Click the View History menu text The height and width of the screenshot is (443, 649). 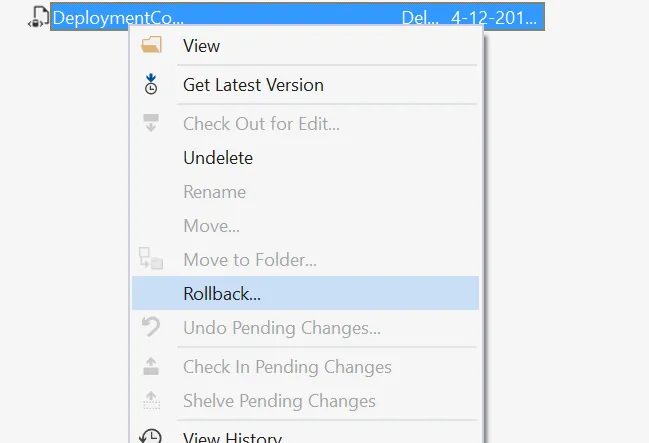pyautogui.click(x=232, y=437)
